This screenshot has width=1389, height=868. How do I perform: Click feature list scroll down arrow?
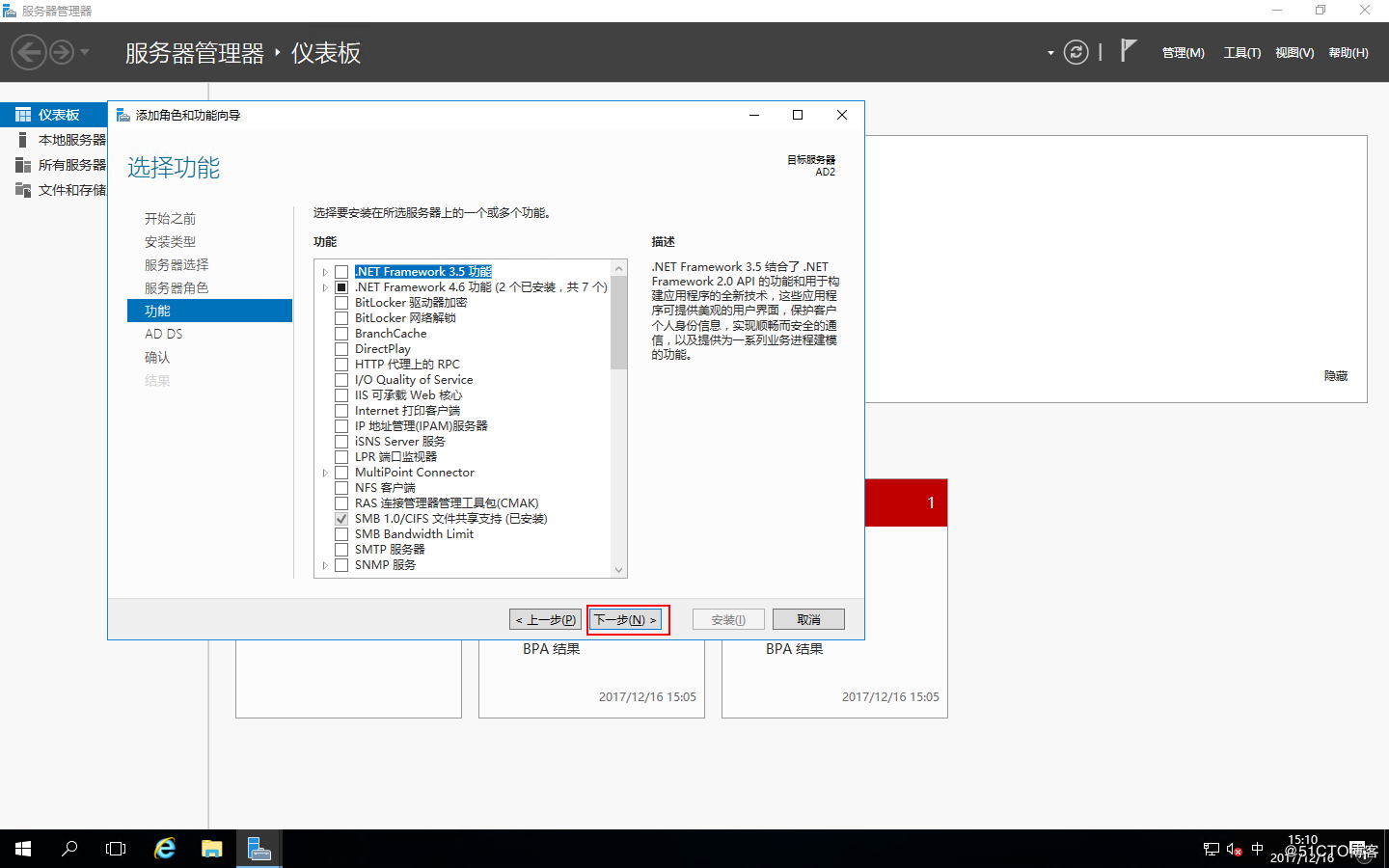coord(619,570)
